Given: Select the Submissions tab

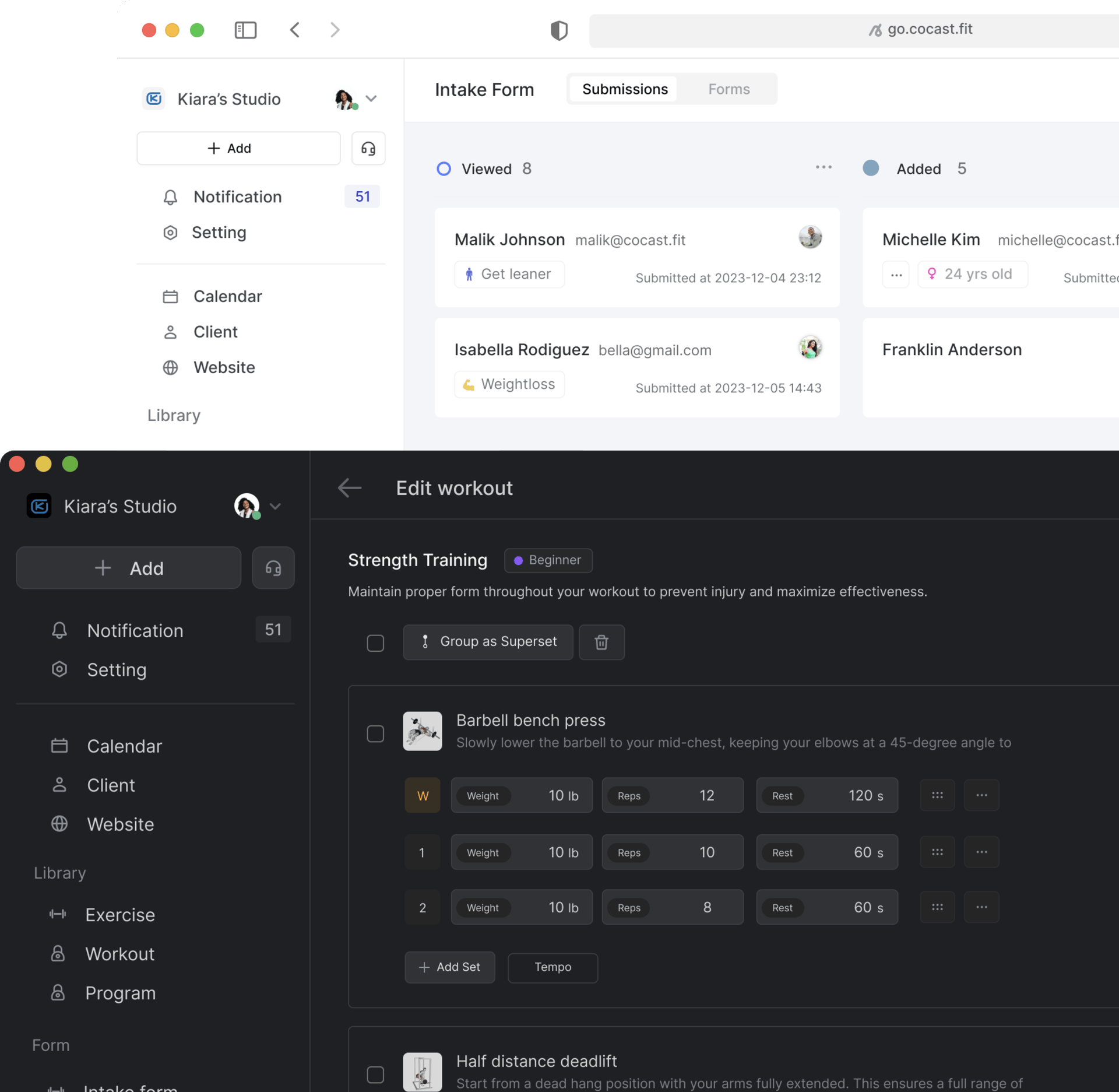Looking at the screenshot, I should click(625, 89).
